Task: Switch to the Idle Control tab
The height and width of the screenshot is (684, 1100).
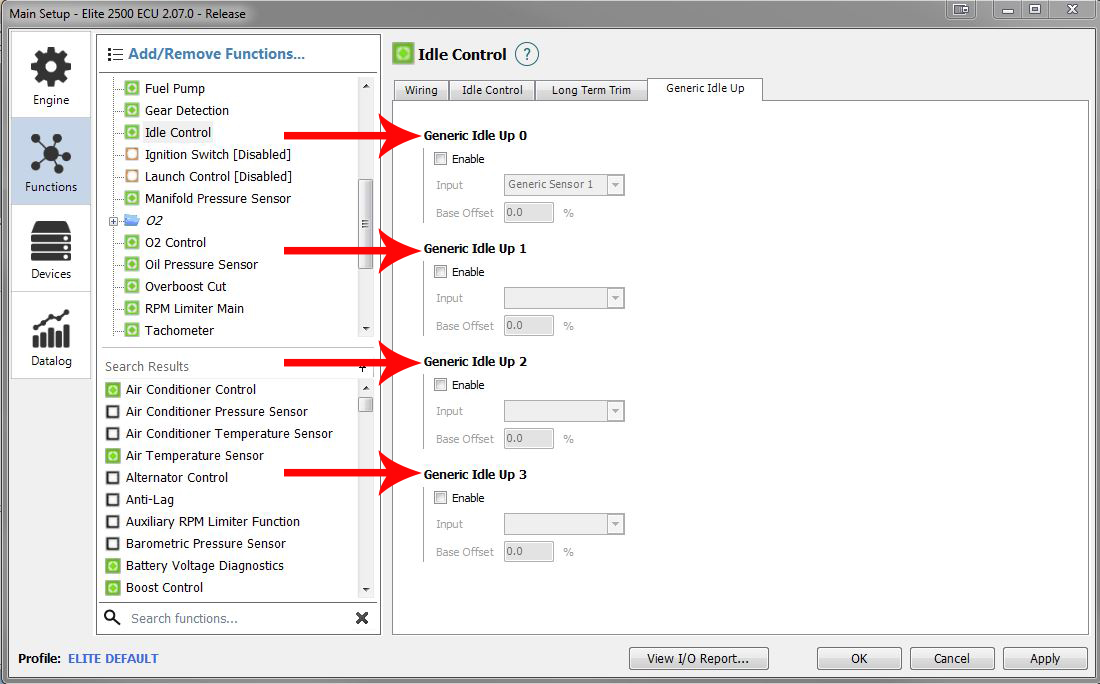Action: [492, 90]
